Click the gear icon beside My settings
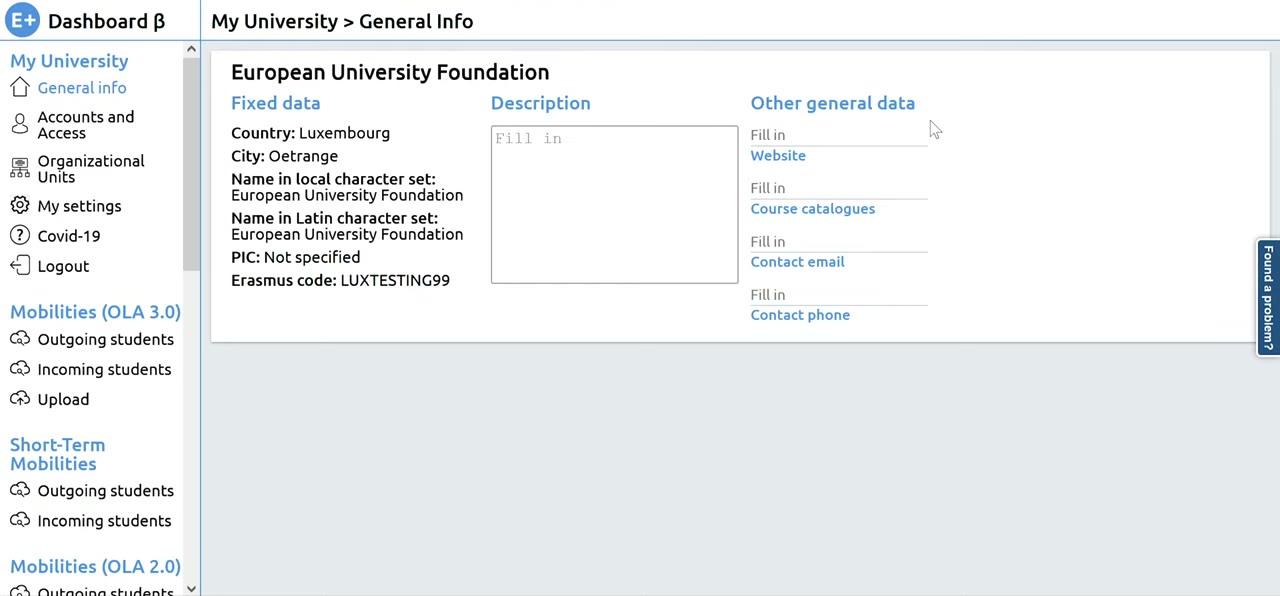 tap(20, 205)
